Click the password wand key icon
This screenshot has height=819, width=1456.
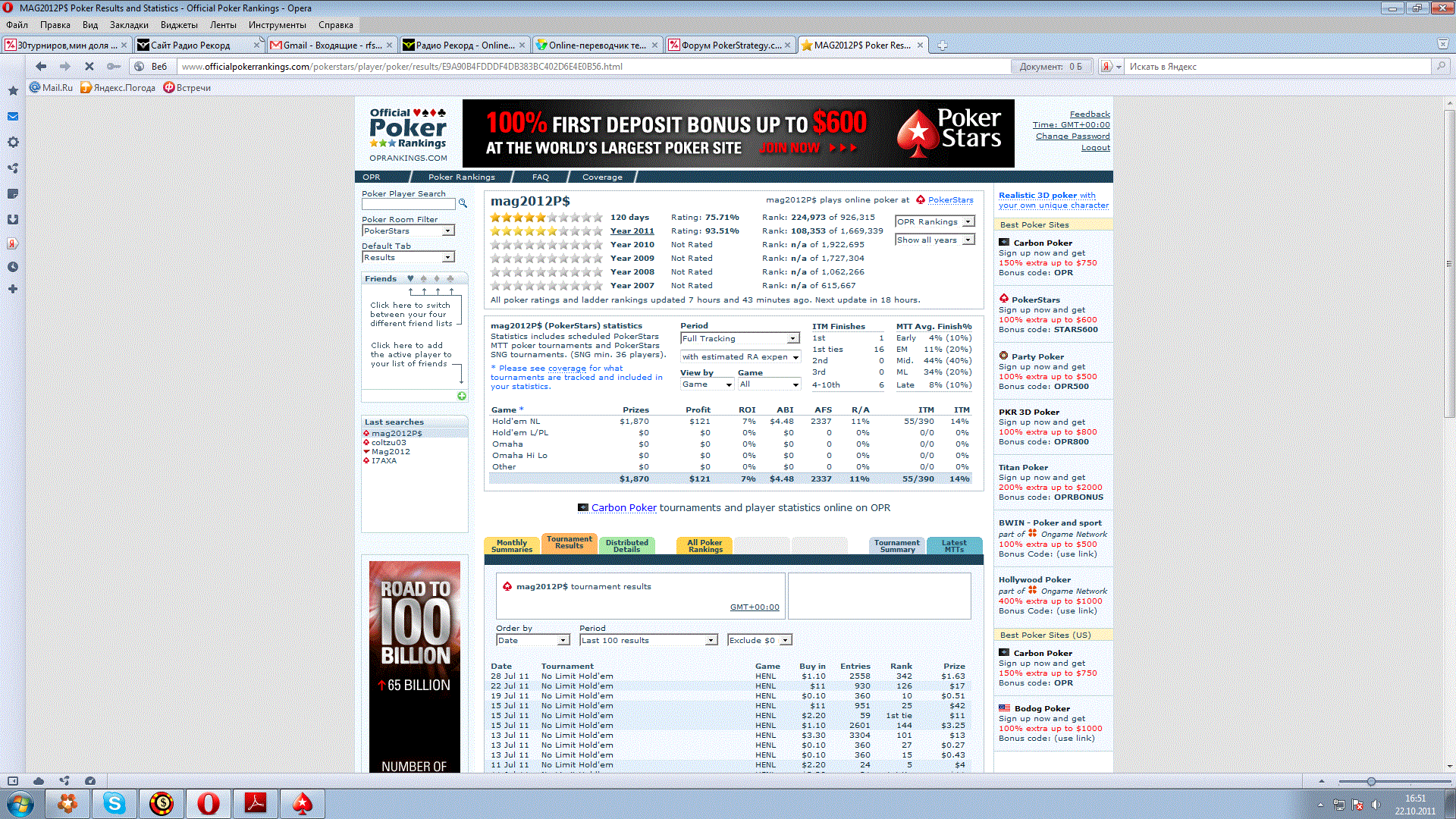pos(114,67)
